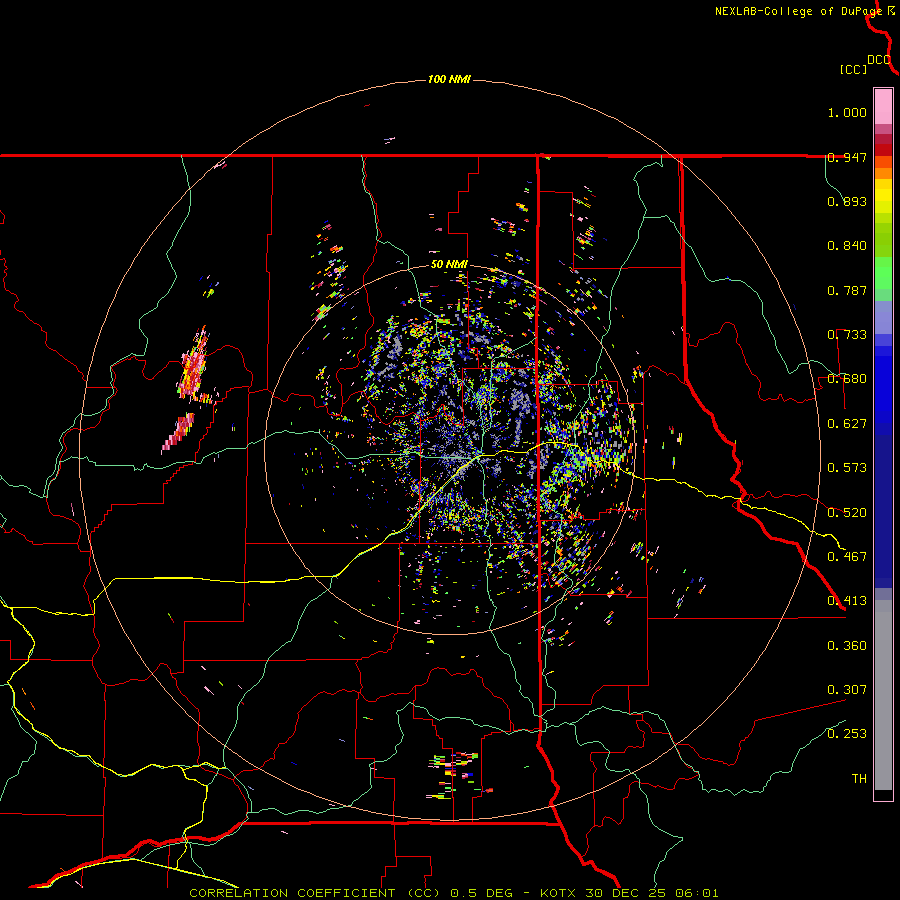Image resolution: width=900 pixels, height=900 pixels.
Task: Pick the light pink swatch on color bar
Action: pyautogui.click(x=883, y=107)
